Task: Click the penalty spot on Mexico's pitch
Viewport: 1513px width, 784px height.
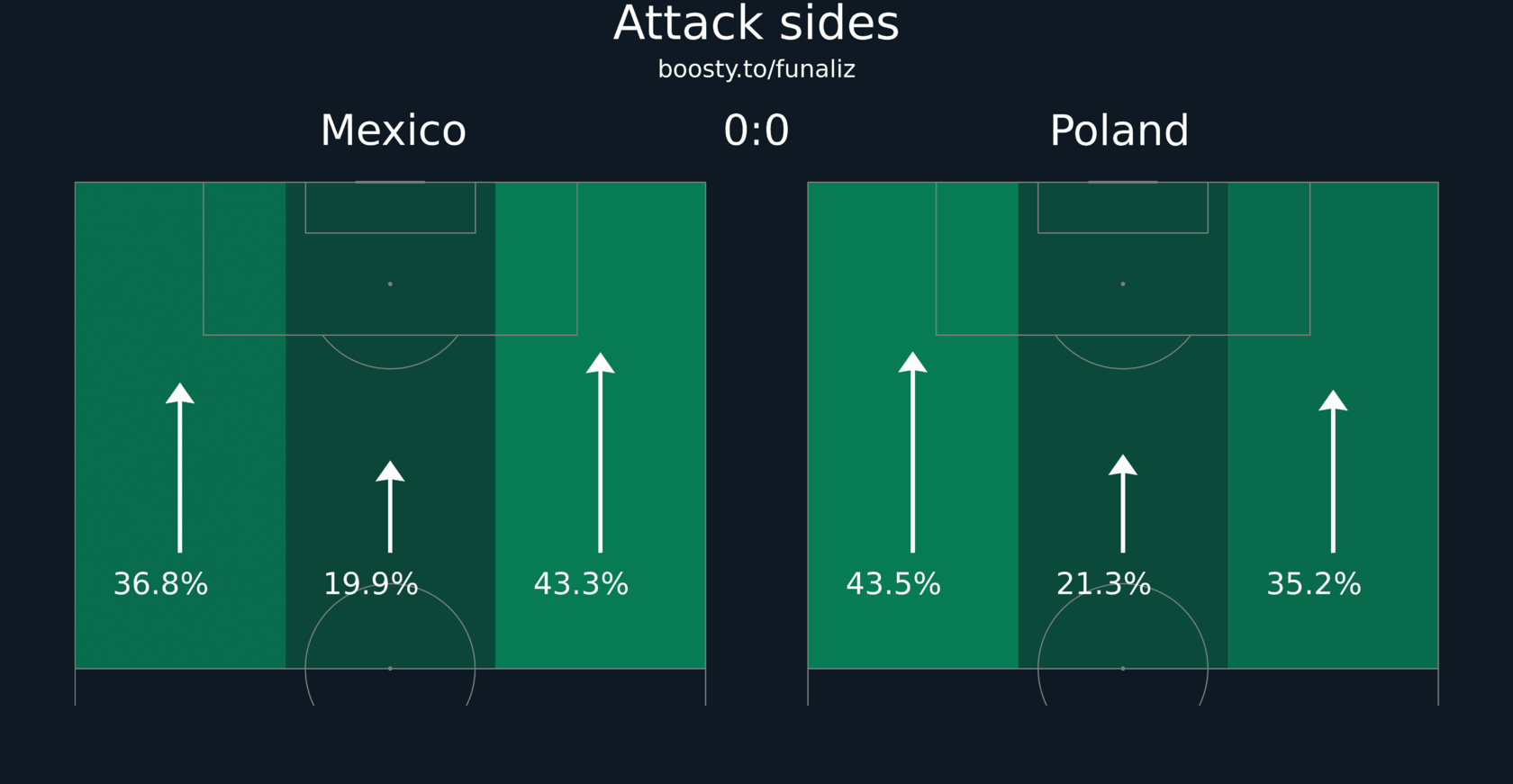Action: [x=390, y=284]
